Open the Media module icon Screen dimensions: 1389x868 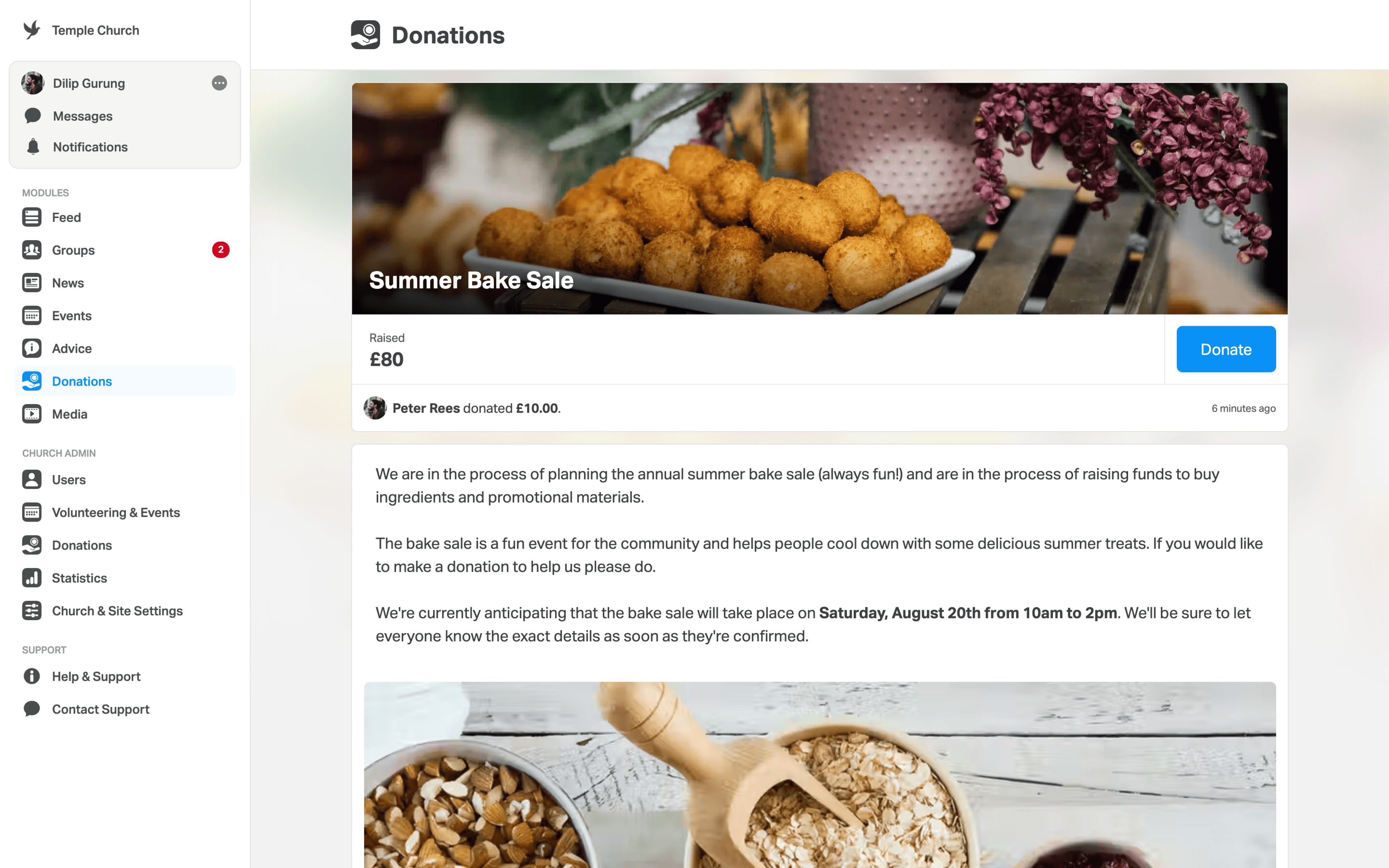tap(32, 413)
